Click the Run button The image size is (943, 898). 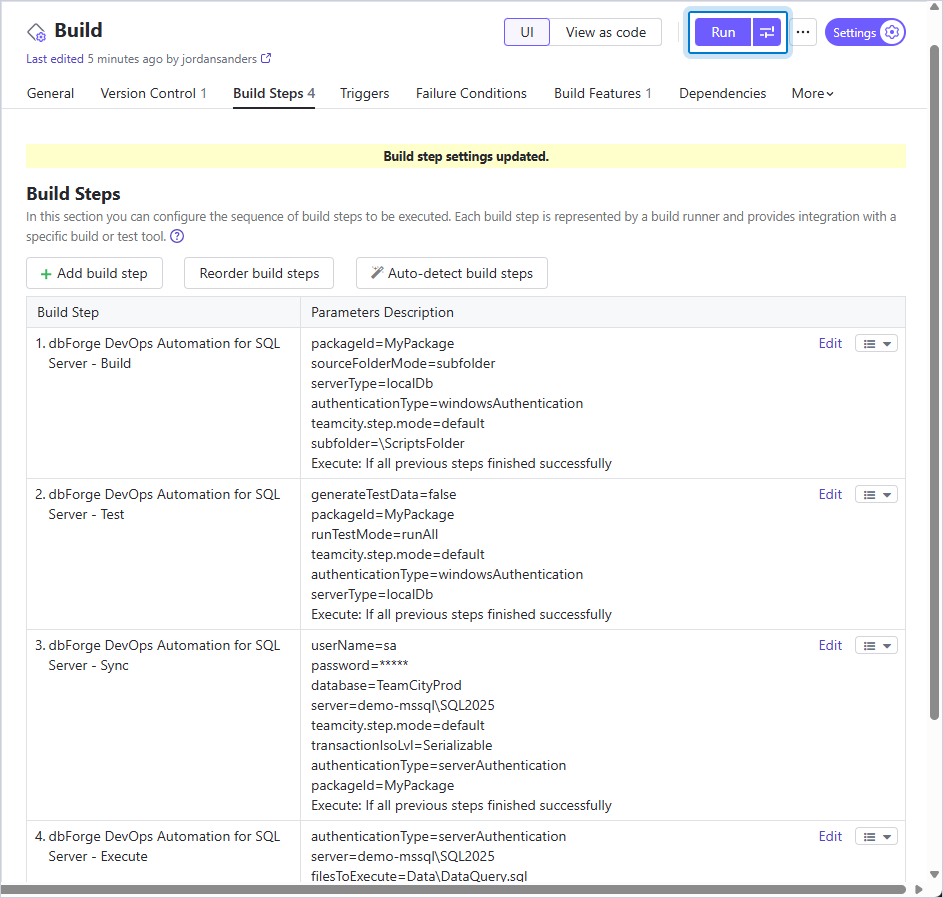coord(723,32)
